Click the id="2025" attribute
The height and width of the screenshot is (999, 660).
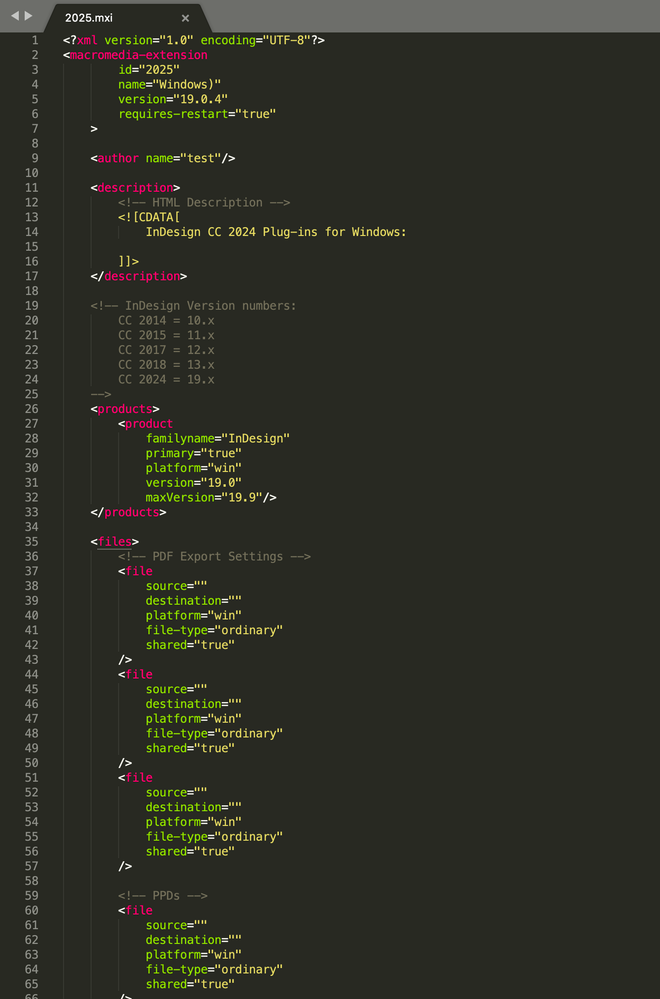pyautogui.click(x=149, y=69)
